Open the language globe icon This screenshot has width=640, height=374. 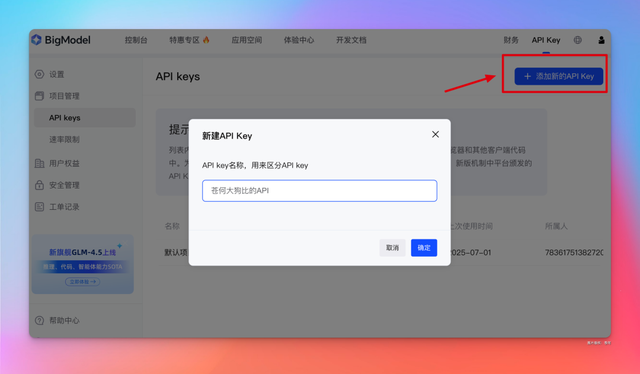(578, 40)
